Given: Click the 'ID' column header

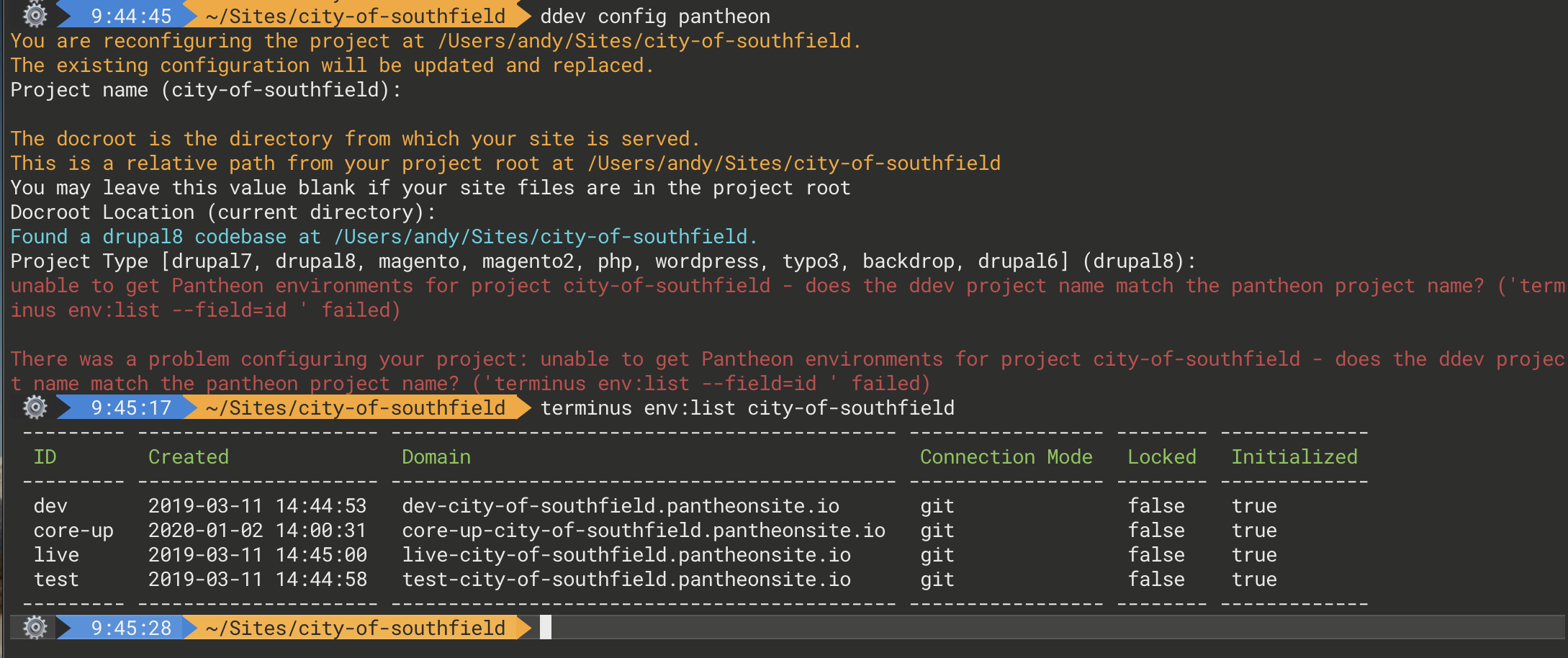Looking at the screenshot, I should [45, 457].
